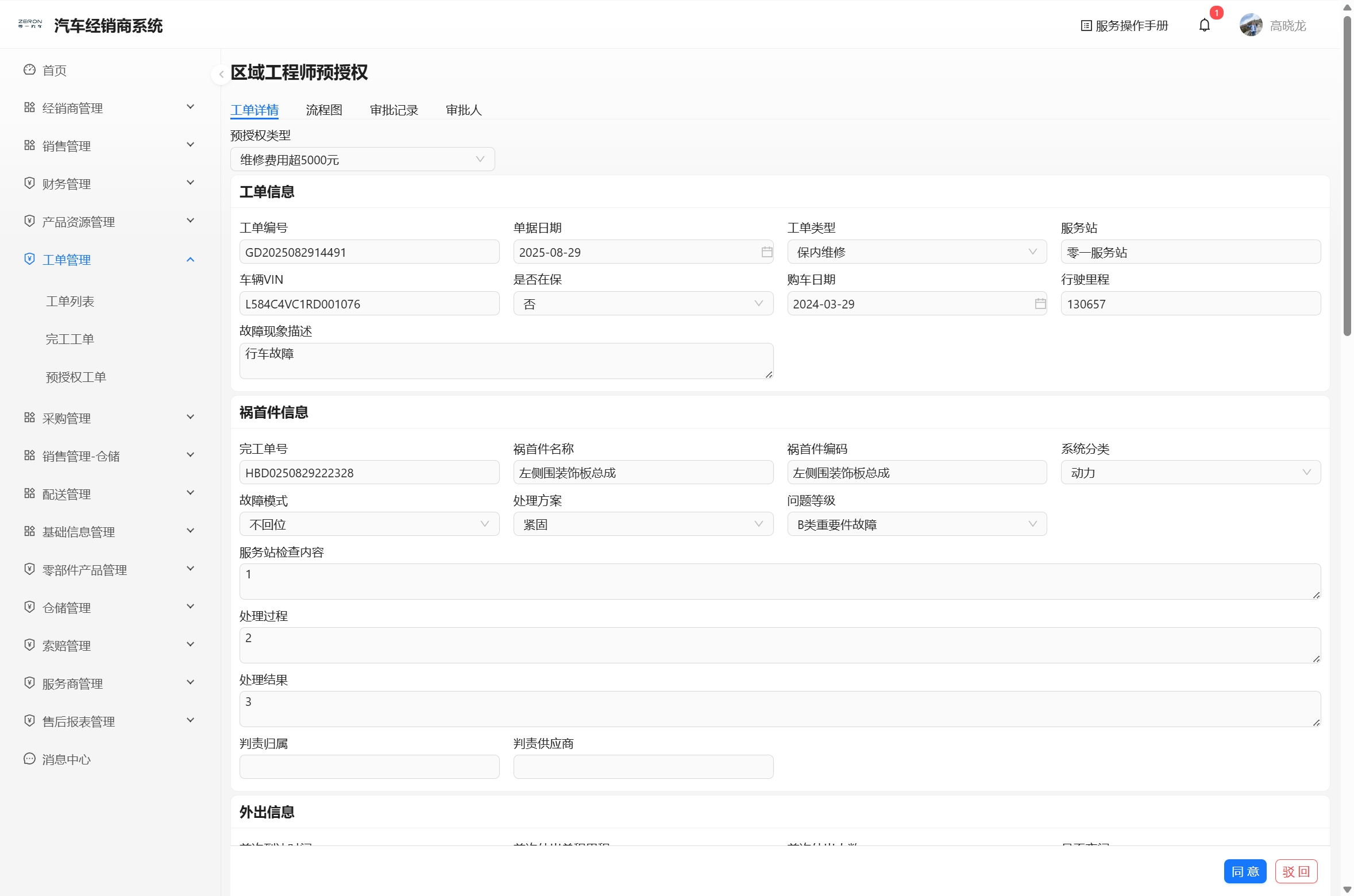The image size is (1354, 896).
Task: Expand the 销售管理 menu
Action: (109, 146)
